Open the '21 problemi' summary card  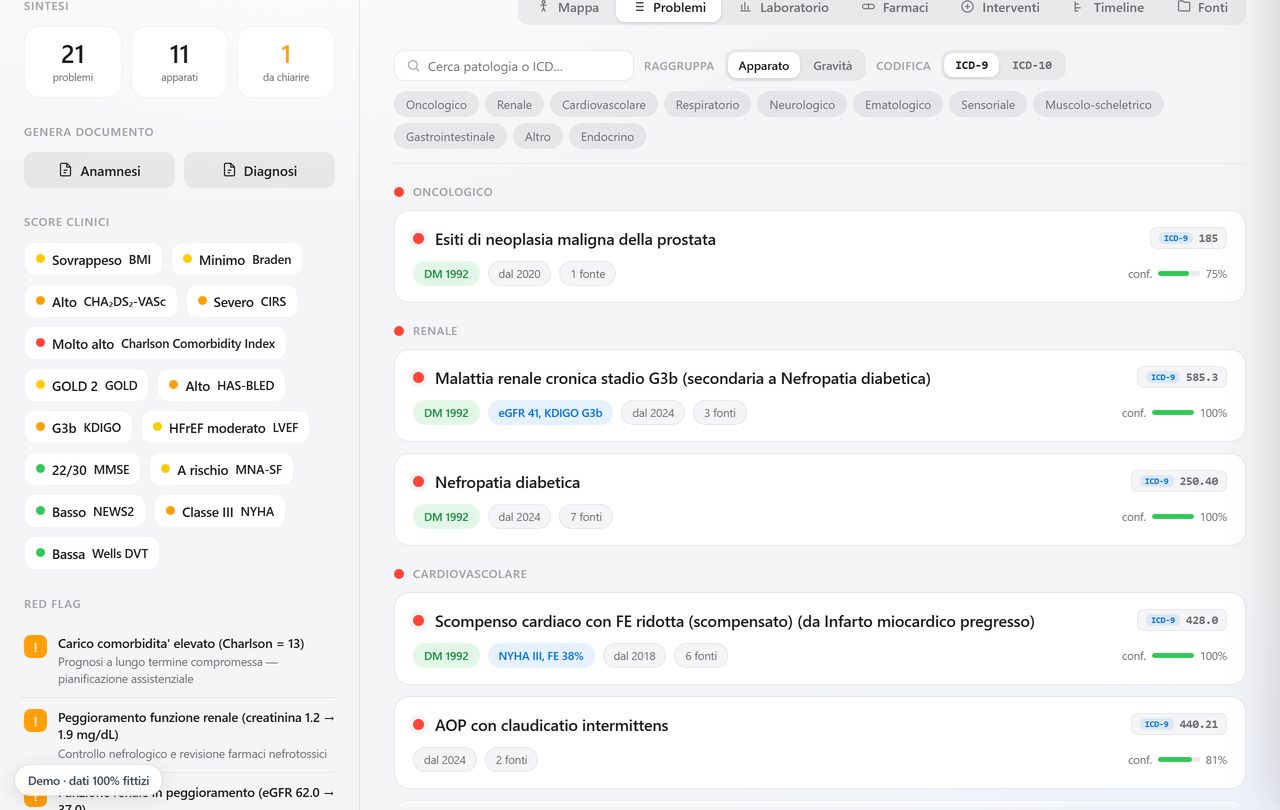(73, 62)
